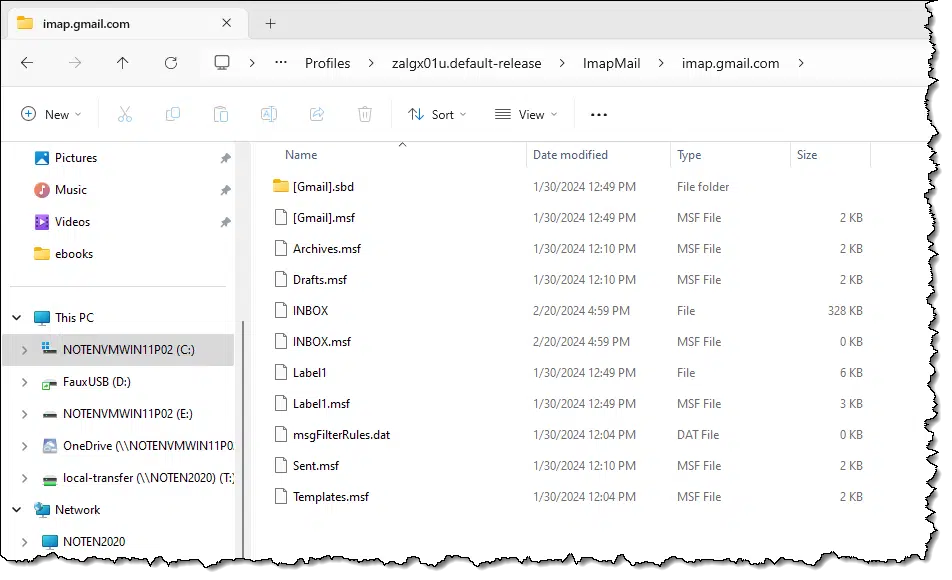Open Pictures in the navigation pane
Viewport: 952px width, 580px height.
pos(76,158)
